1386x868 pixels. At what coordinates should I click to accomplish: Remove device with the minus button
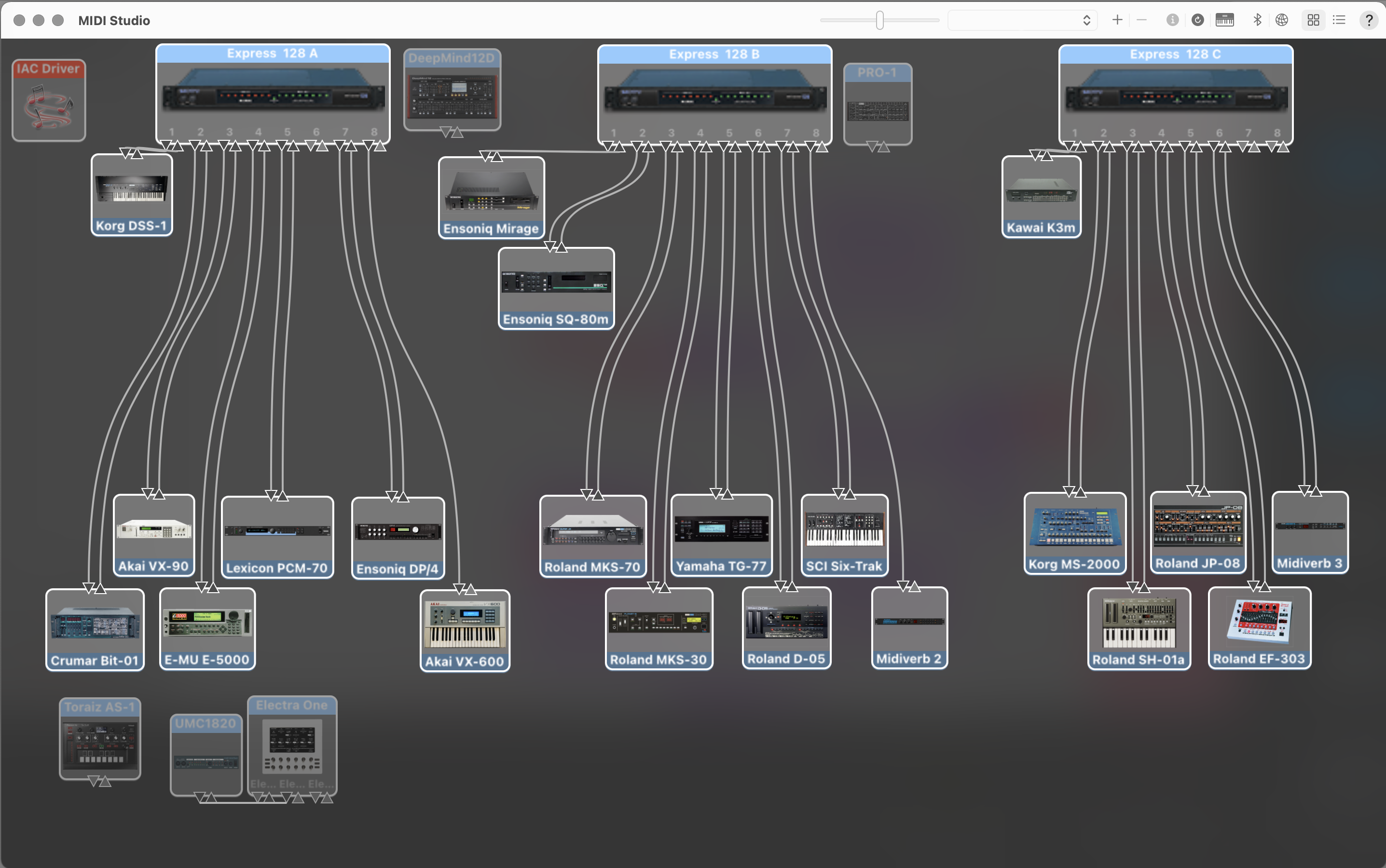click(1141, 20)
